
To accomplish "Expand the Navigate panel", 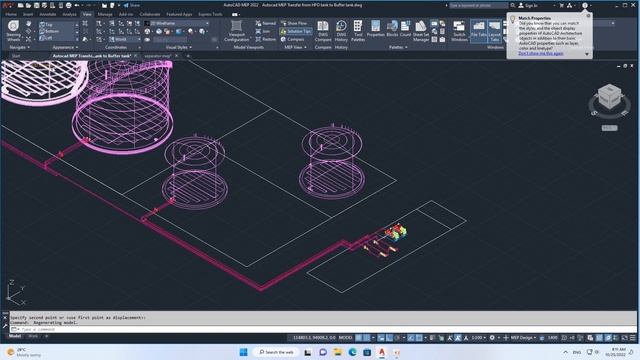I will click(20, 47).
